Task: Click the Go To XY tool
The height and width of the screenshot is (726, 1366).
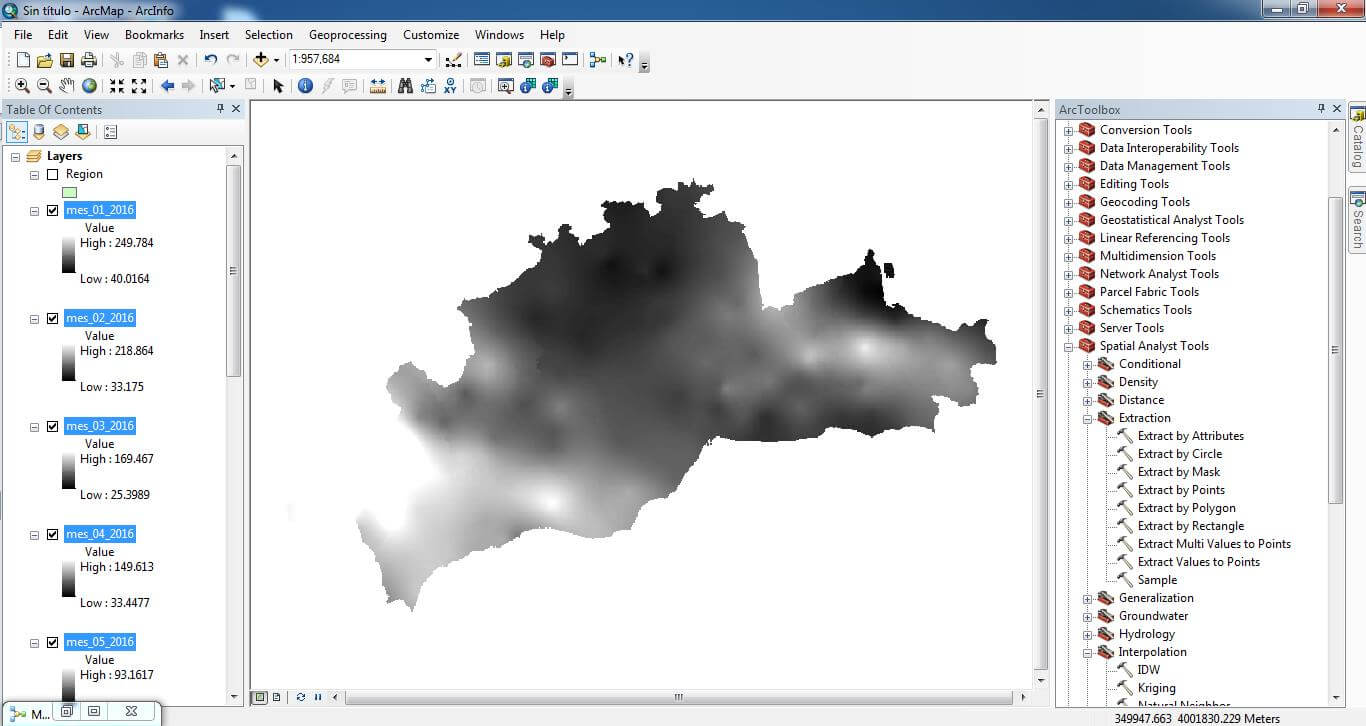Action: pos(450,86)
